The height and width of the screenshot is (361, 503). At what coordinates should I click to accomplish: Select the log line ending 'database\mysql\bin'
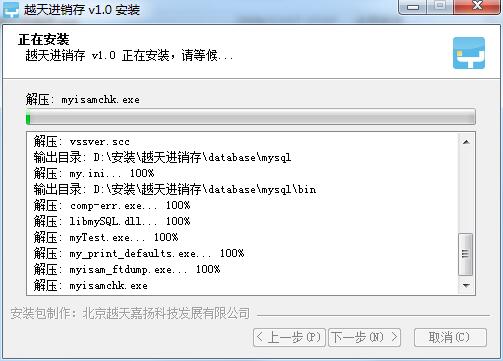(x=175, y=189)
